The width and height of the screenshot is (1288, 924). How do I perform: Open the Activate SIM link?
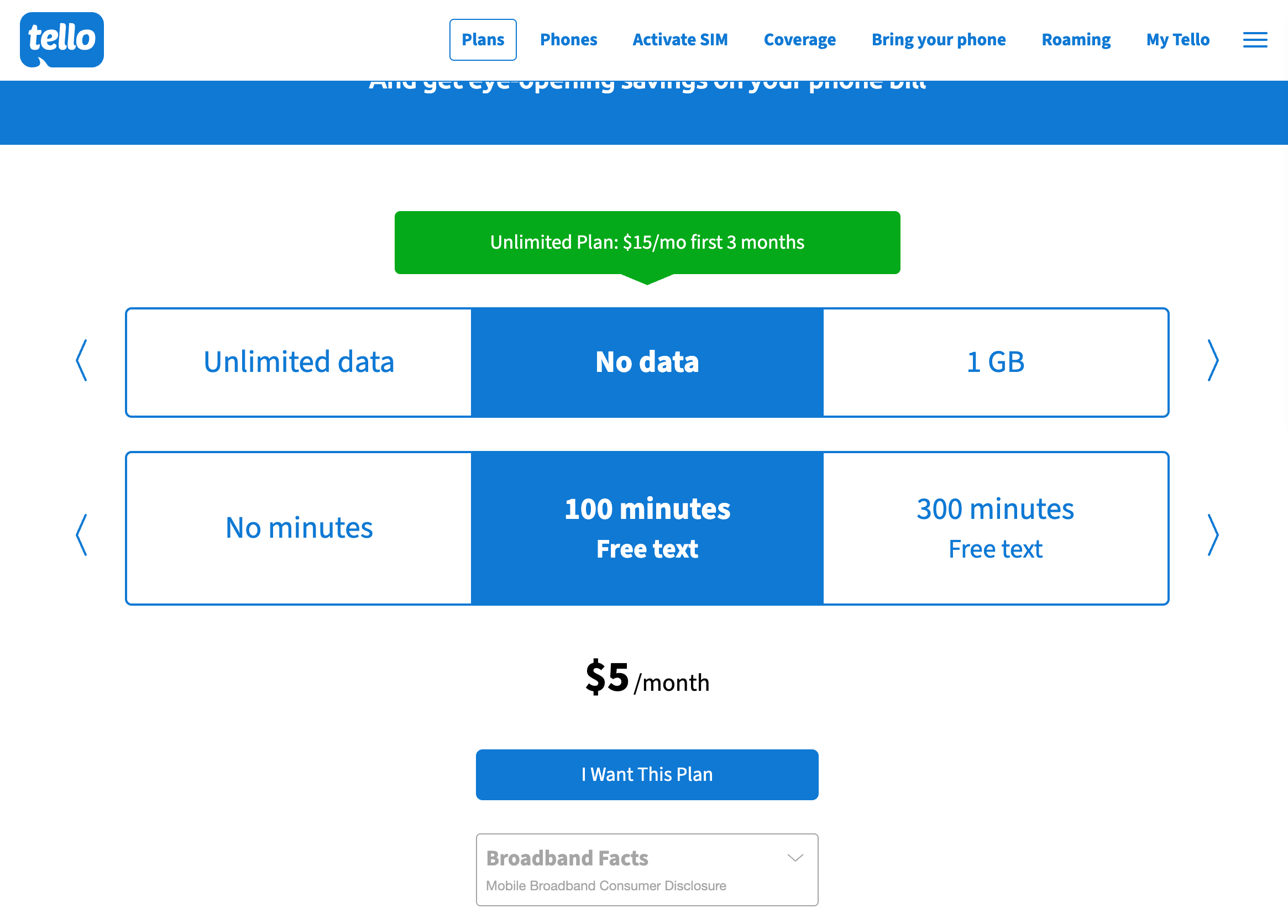pyautogui.click(x=680, y=40)
